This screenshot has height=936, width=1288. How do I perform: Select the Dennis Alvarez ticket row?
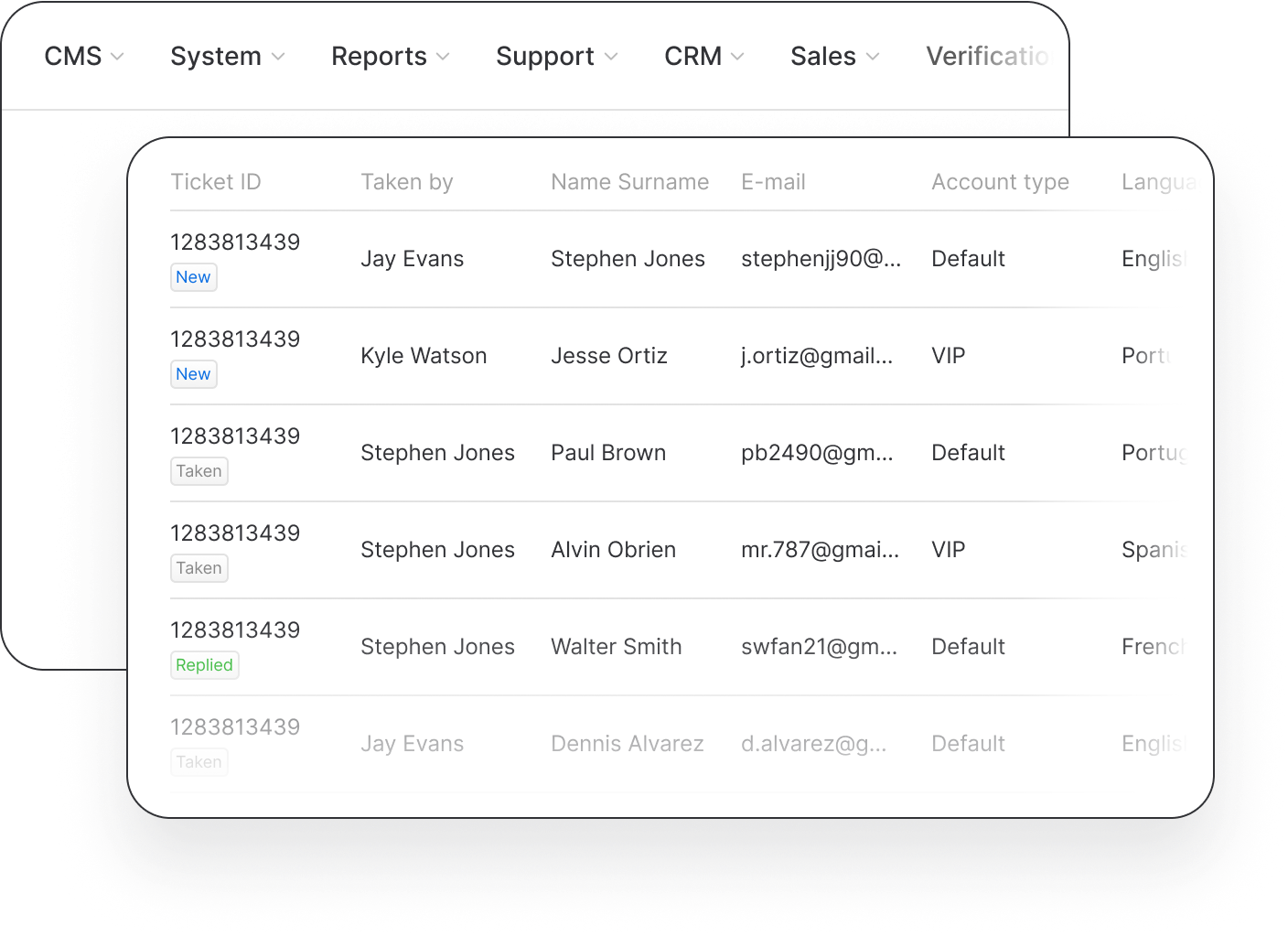point(627,744)
